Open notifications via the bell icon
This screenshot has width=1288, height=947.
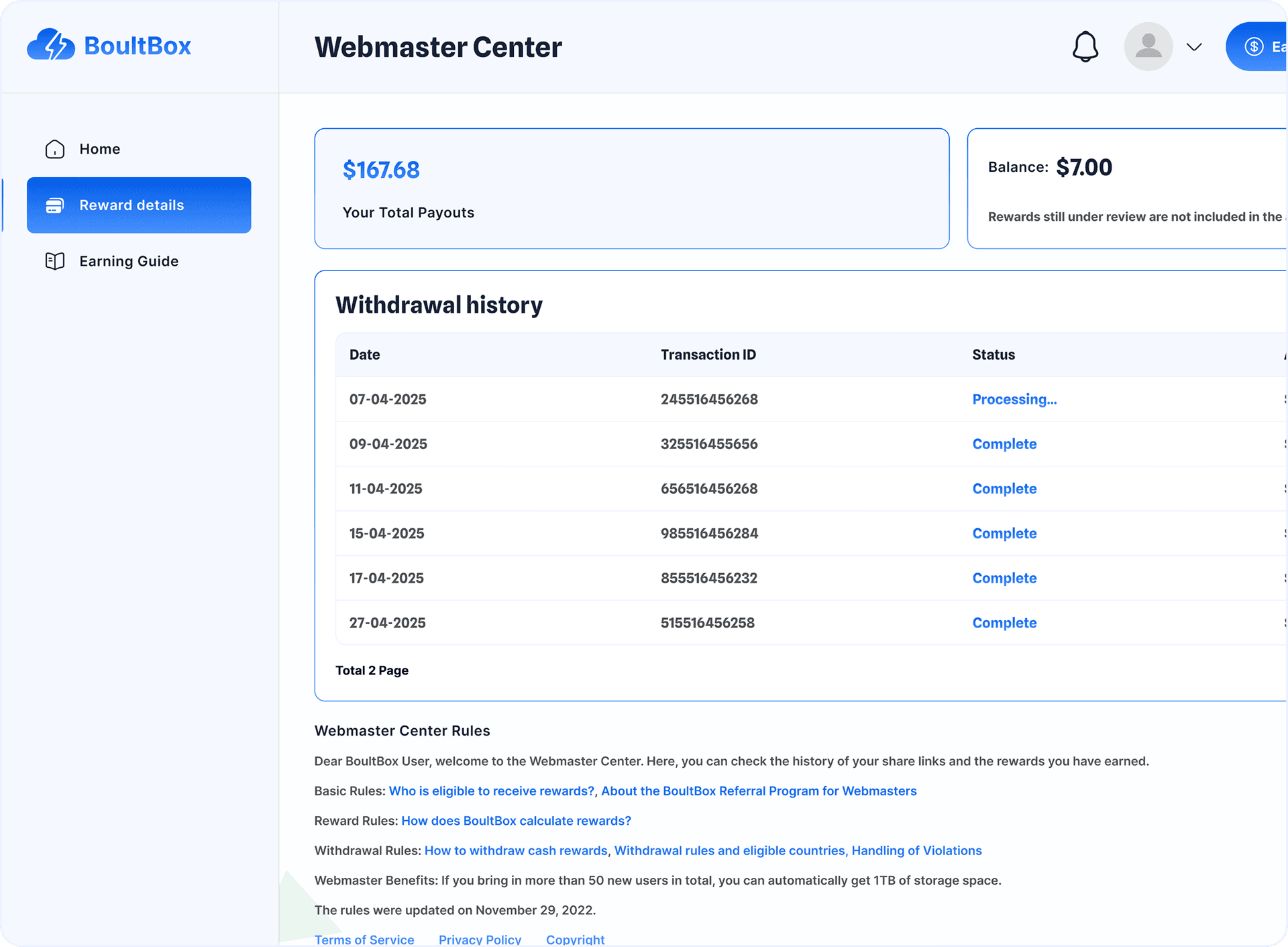[x=1085, y=46]
